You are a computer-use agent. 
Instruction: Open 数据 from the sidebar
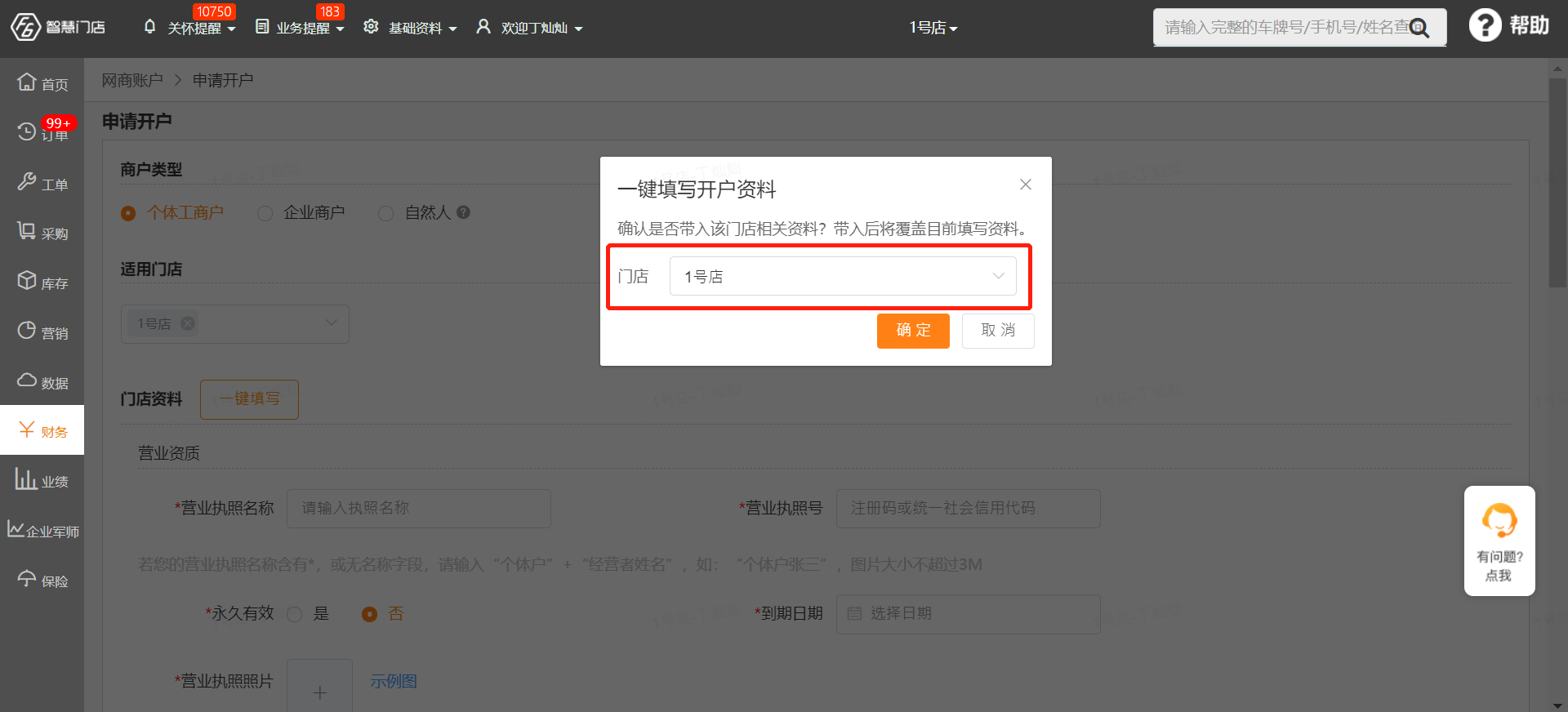[x=42, y=382]
